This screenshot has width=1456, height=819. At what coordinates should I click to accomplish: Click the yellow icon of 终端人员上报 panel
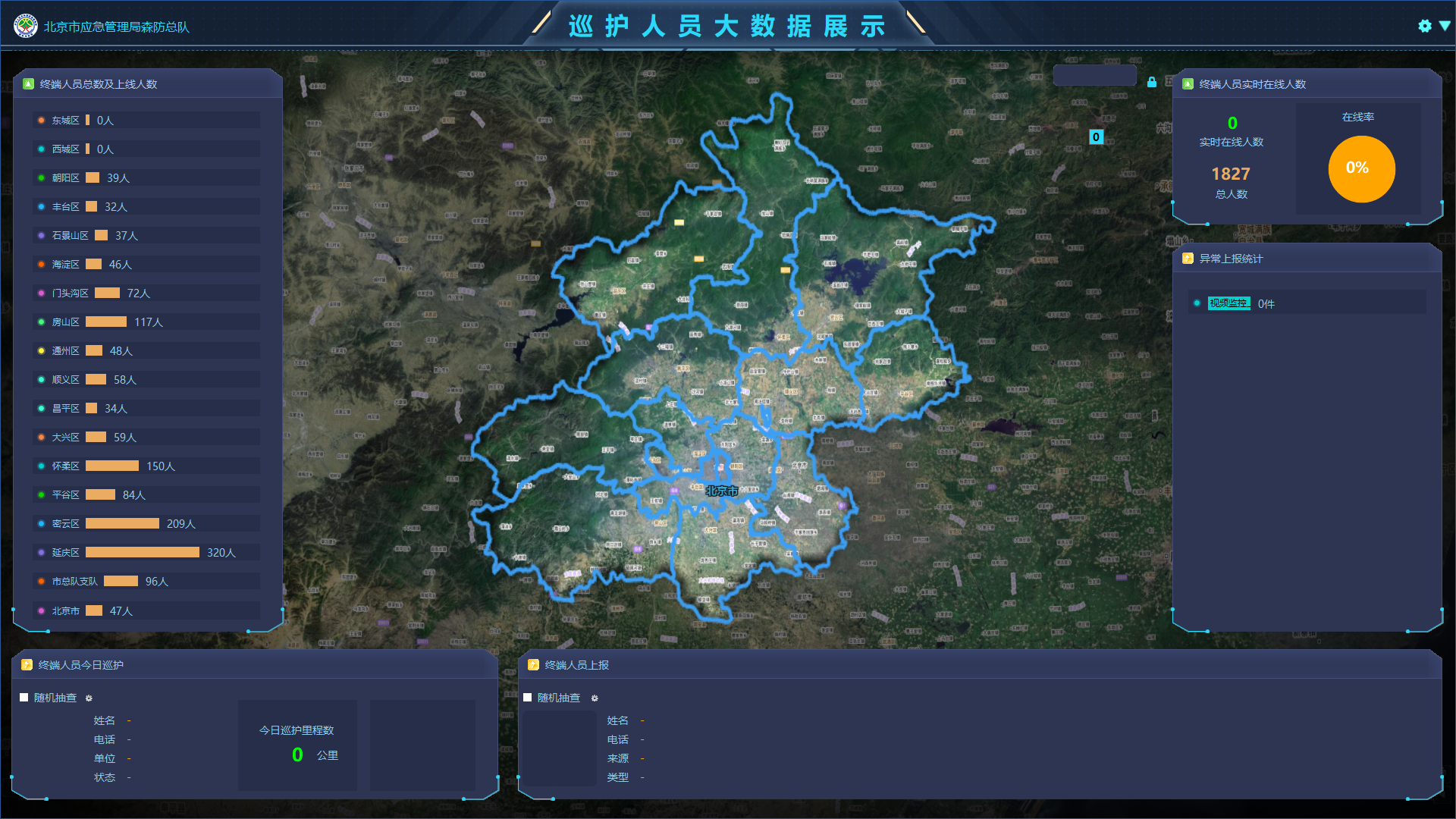[x=533, y=665]
